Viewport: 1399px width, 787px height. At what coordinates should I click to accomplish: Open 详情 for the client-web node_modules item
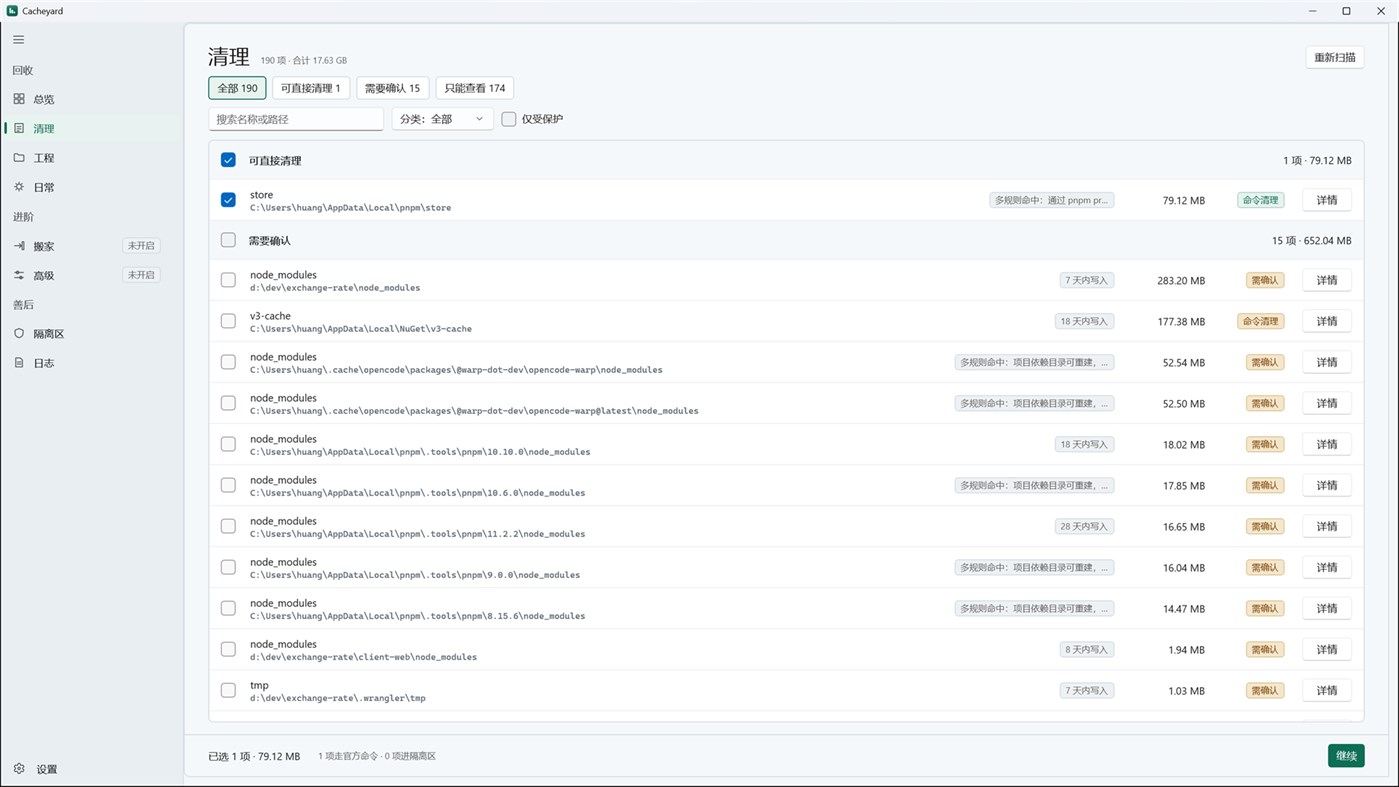click(x=1327, y=649)
